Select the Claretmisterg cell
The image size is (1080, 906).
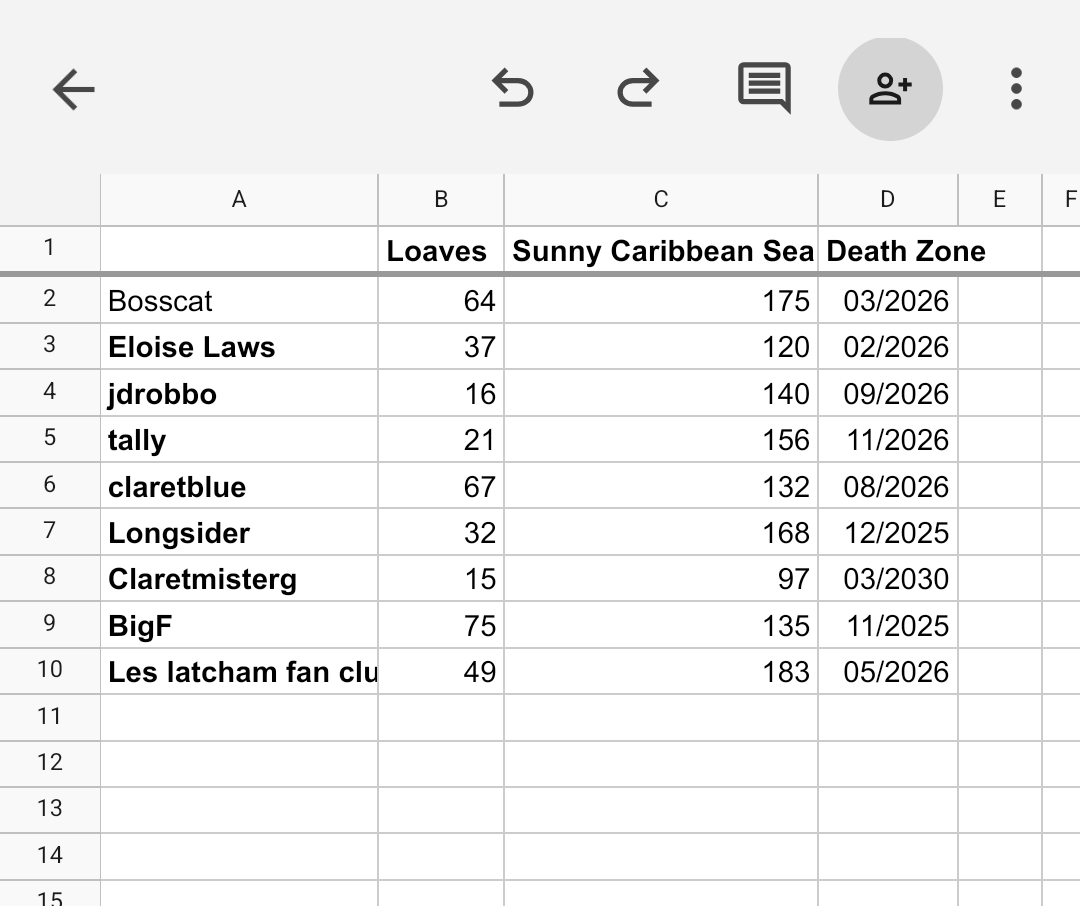pos(239,579)
